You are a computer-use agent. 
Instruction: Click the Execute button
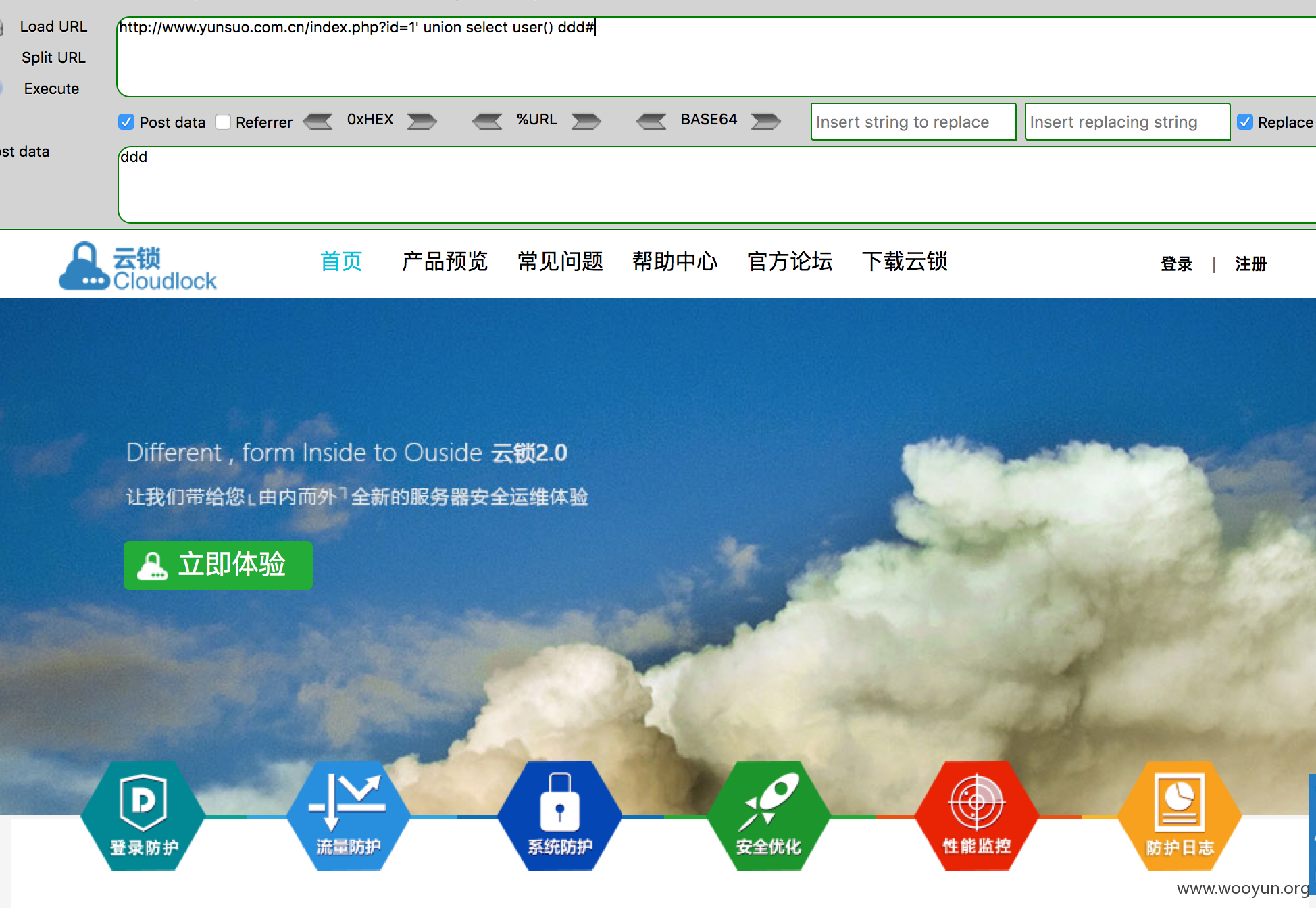51,89
